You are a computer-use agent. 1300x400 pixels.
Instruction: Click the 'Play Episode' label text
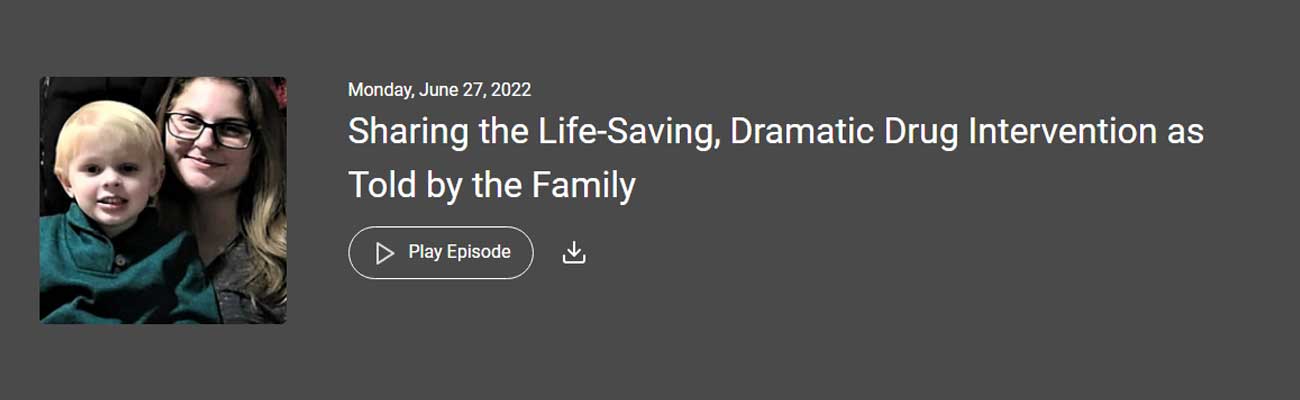coord(459,252)
